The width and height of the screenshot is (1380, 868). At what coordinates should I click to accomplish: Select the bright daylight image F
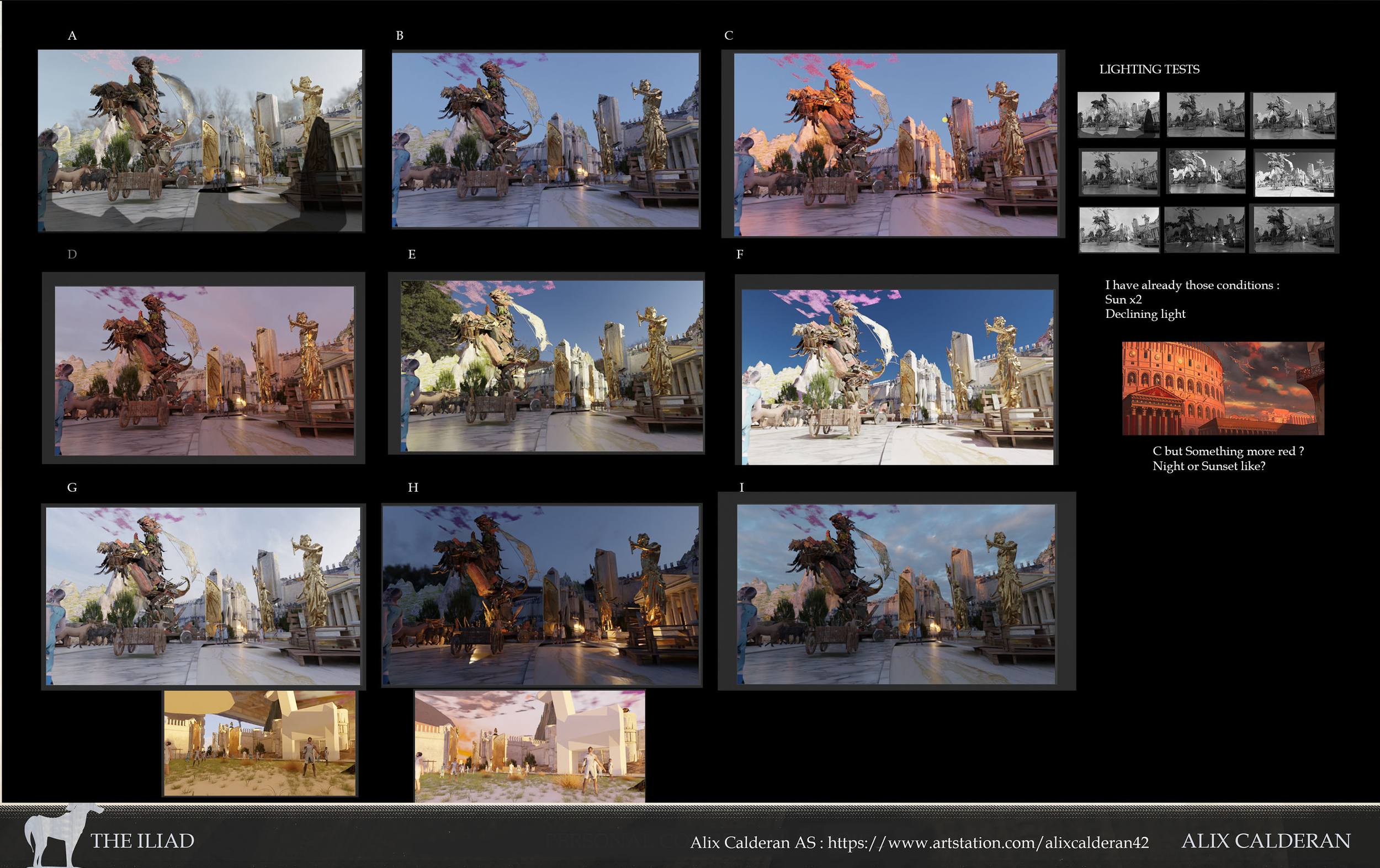pos(897,376)
